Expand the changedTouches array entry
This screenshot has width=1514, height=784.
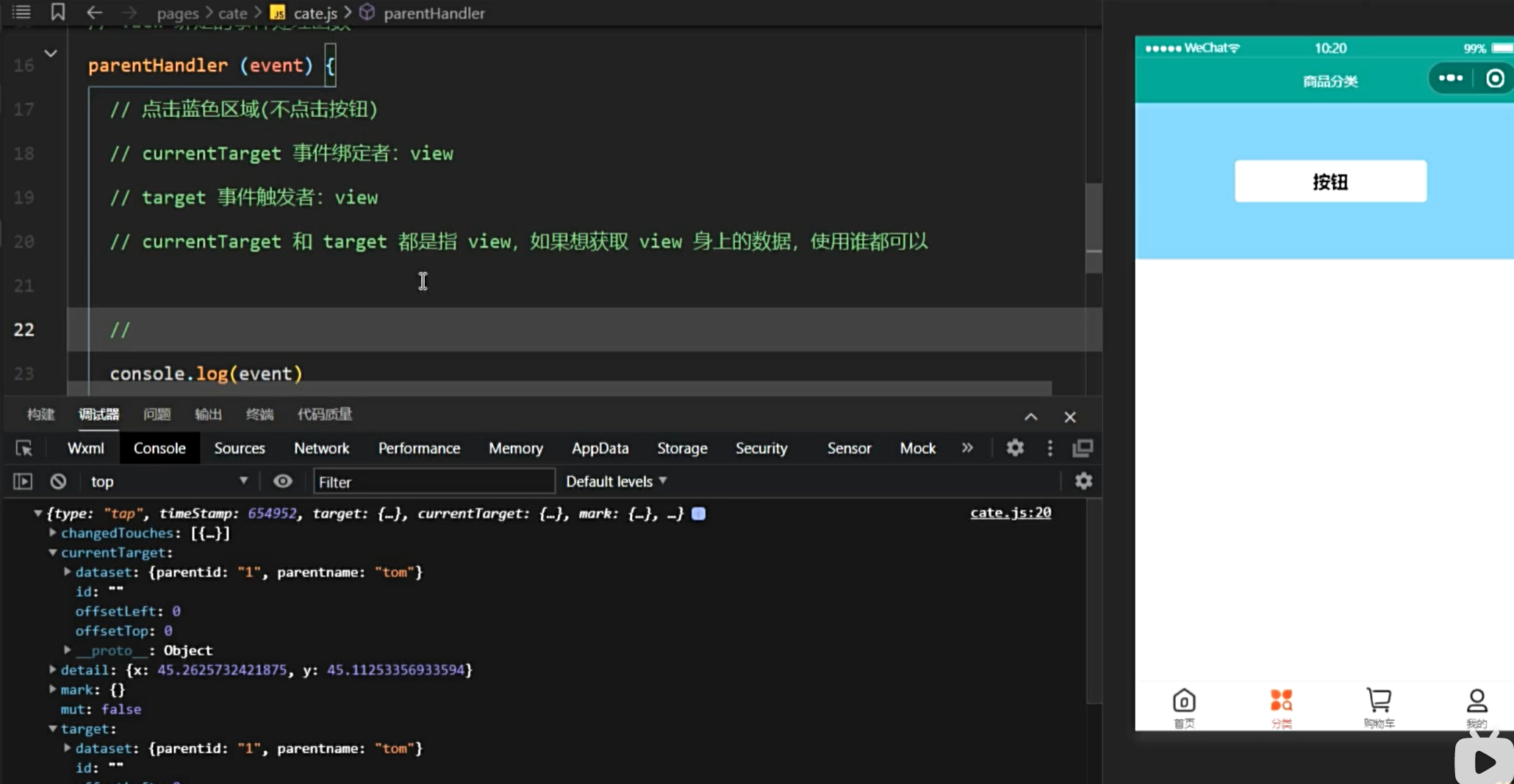tap(53, 533)
